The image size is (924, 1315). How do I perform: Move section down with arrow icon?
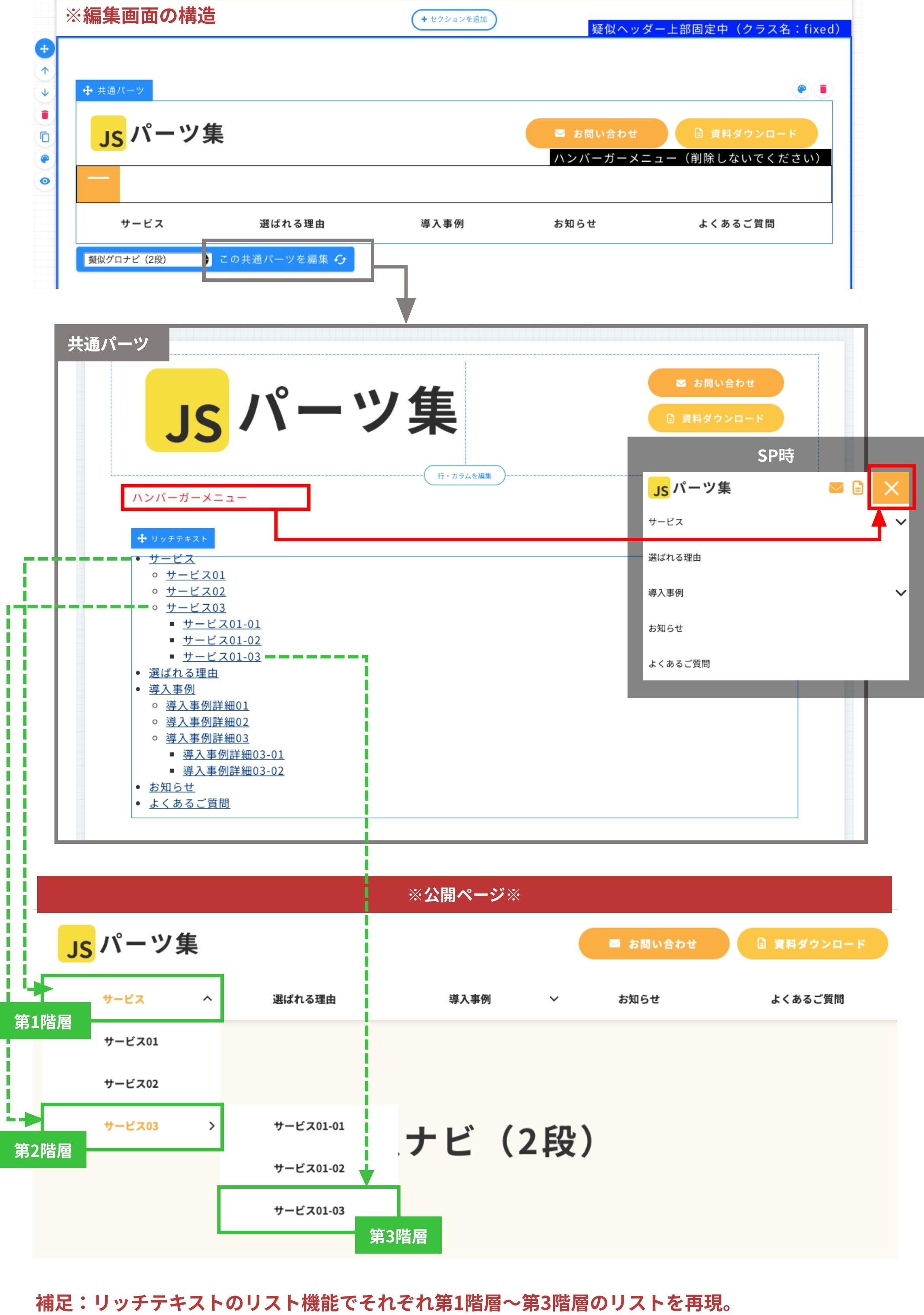[45, 92]
